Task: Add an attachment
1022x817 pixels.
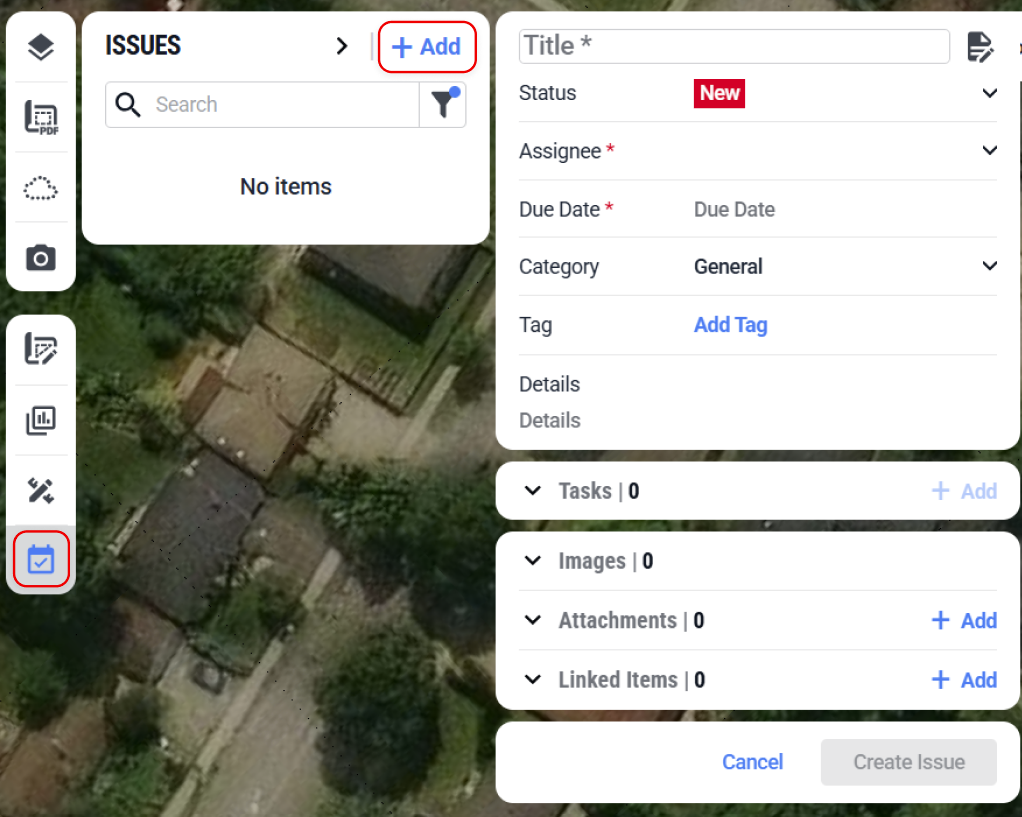Action: [x=964, y=620]
